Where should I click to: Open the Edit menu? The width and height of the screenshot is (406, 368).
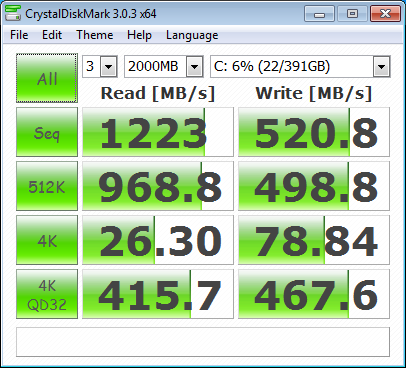(52, 35)
